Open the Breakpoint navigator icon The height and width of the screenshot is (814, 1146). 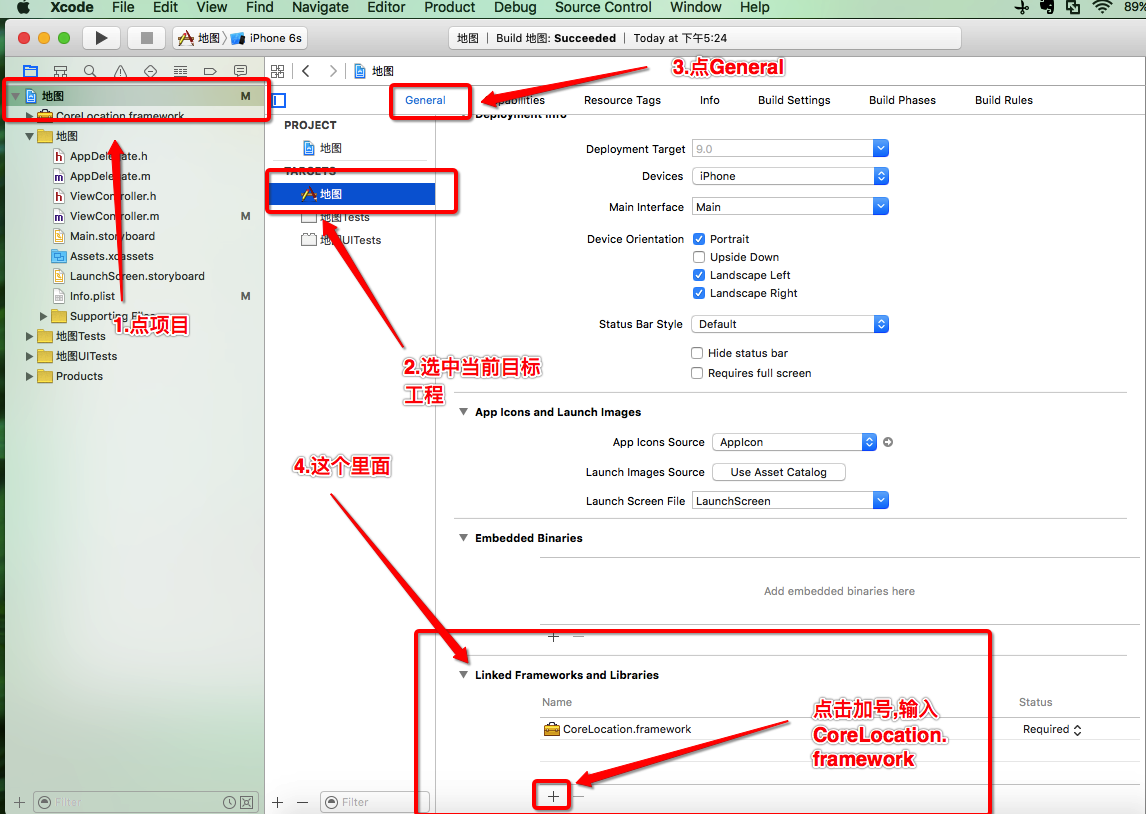pos(210,71)
